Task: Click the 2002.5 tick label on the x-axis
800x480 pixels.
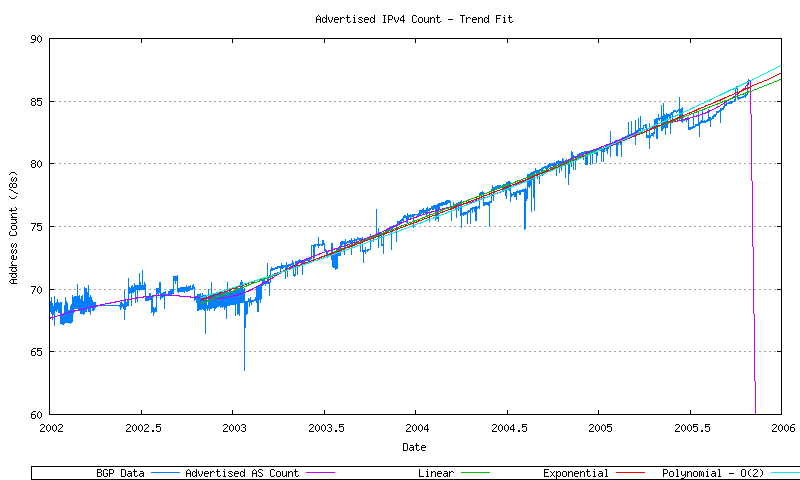Action: pos(141,428)
